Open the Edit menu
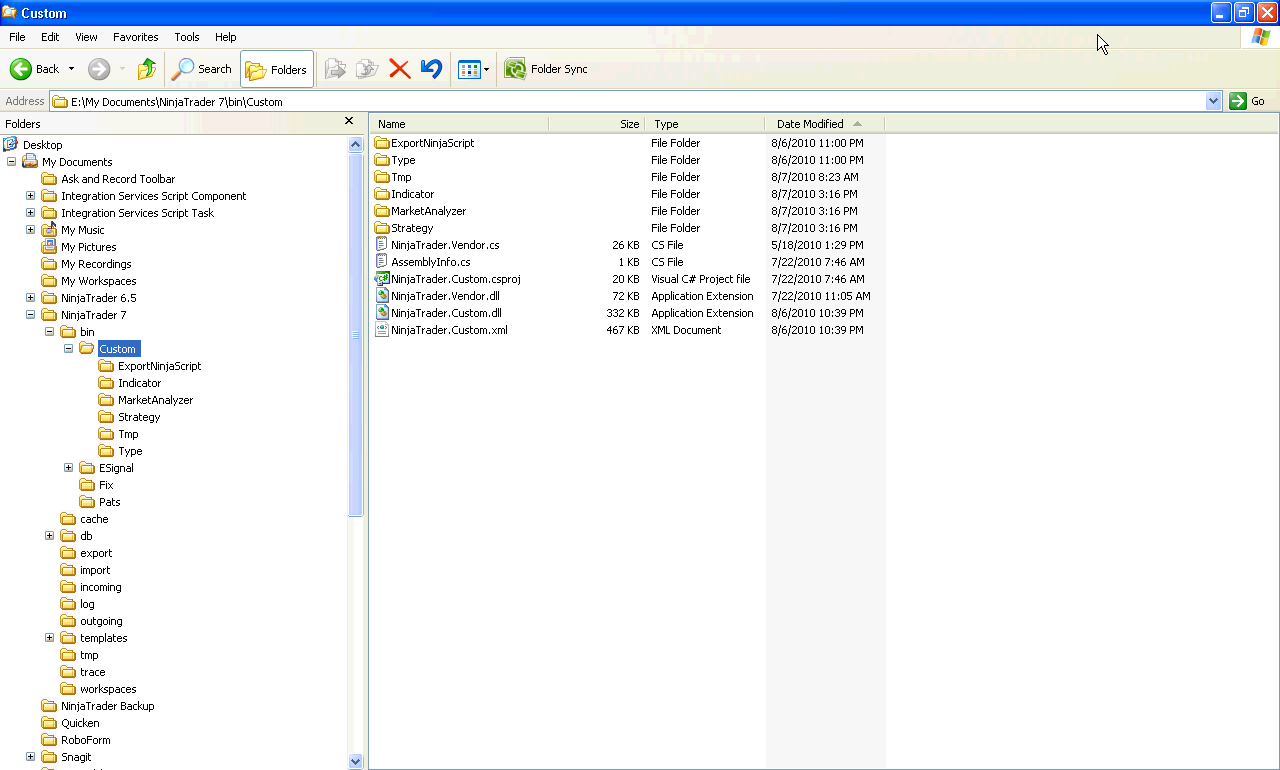 tap(50, 37)
